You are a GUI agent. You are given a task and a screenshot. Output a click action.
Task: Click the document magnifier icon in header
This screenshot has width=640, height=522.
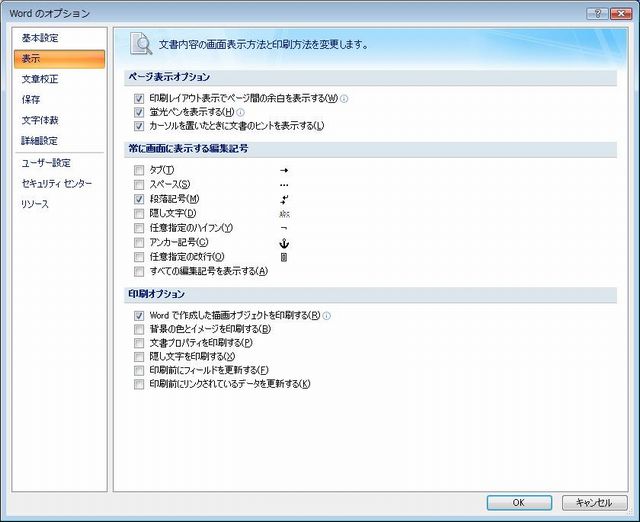pyautogui.click(x=141, y=44)
